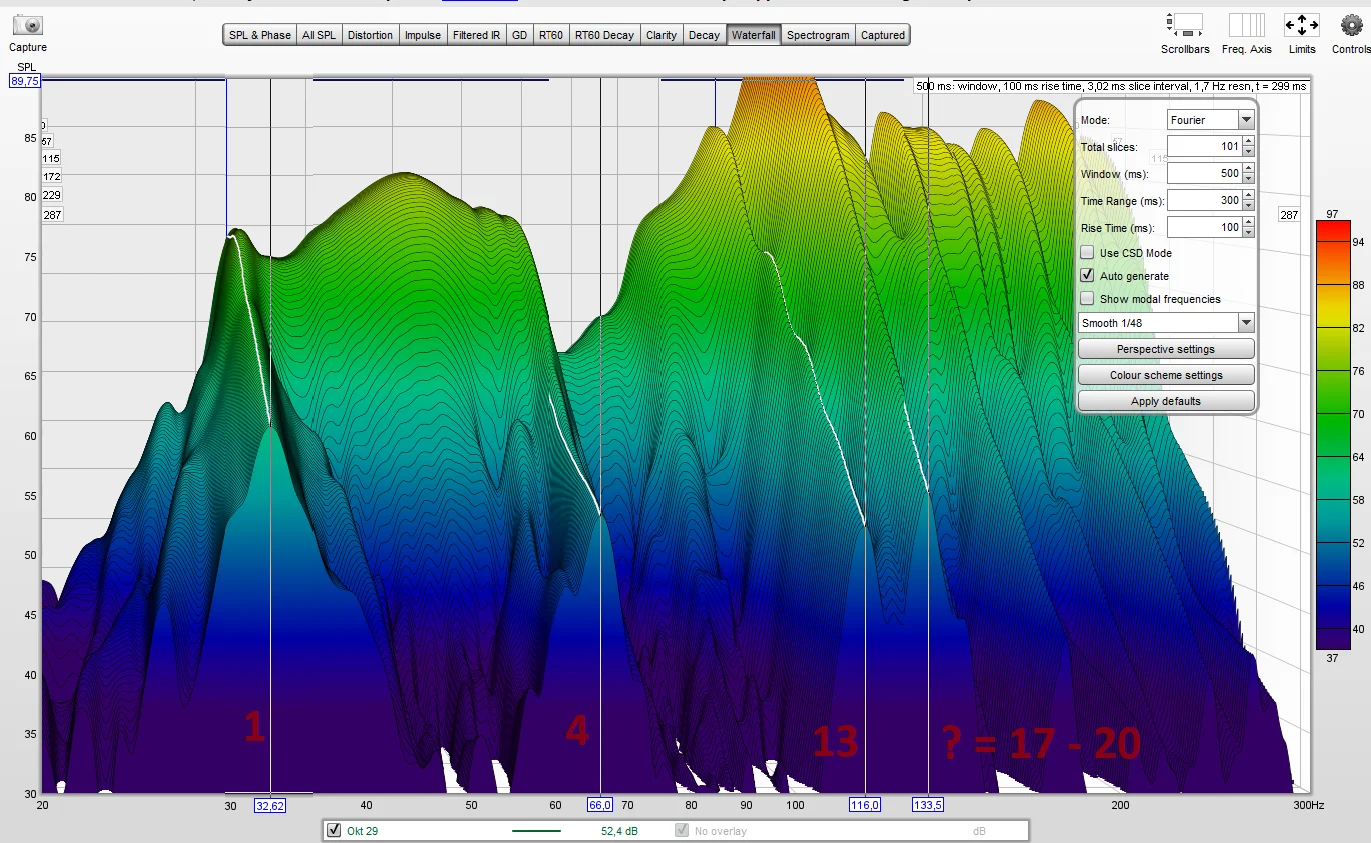
Task: Toggle the Scrollbars icon
Action: (1185, 25)
